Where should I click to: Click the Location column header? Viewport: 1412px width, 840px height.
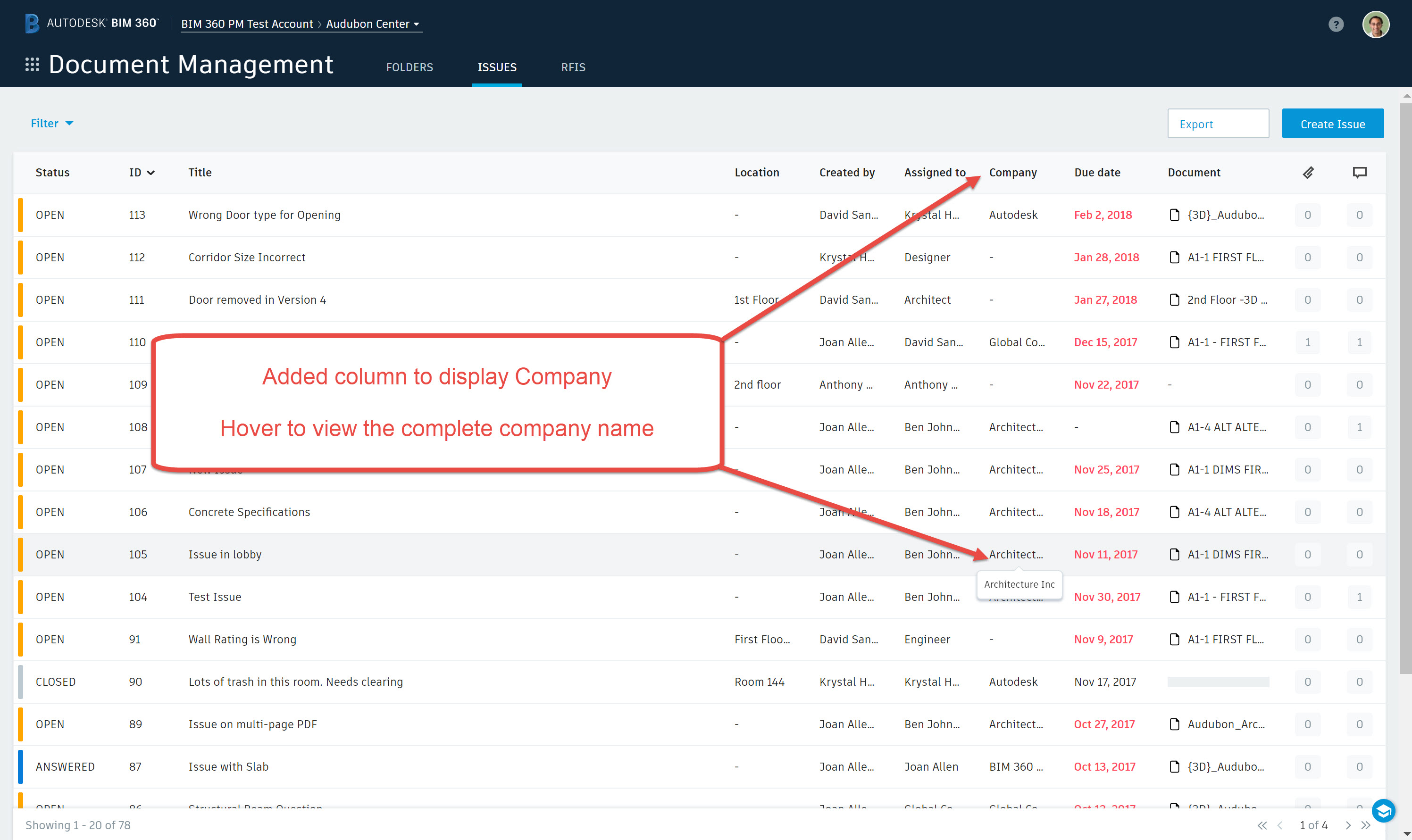pos(756,173)
